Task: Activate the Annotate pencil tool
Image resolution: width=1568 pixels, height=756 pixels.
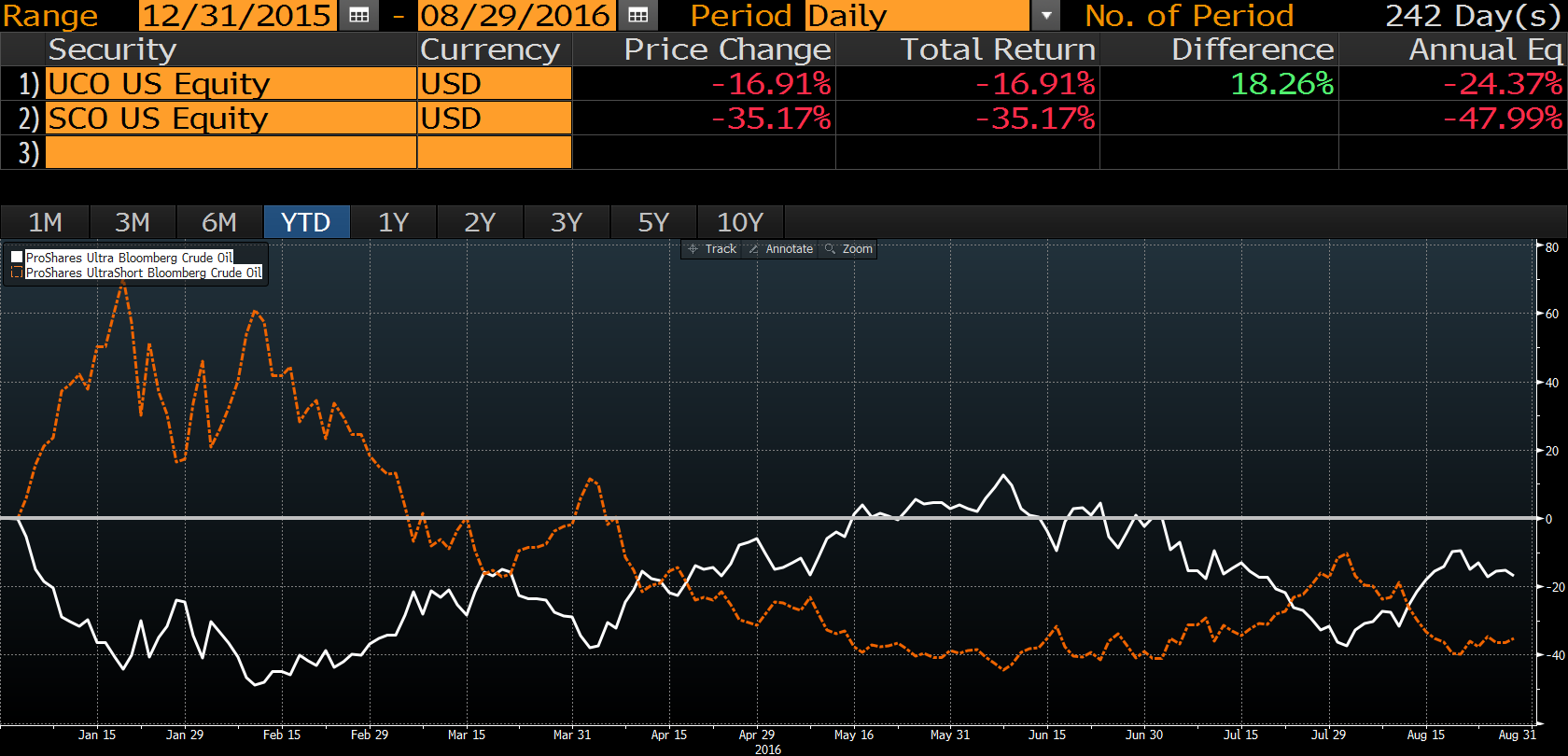Action: tap(781, 249)
